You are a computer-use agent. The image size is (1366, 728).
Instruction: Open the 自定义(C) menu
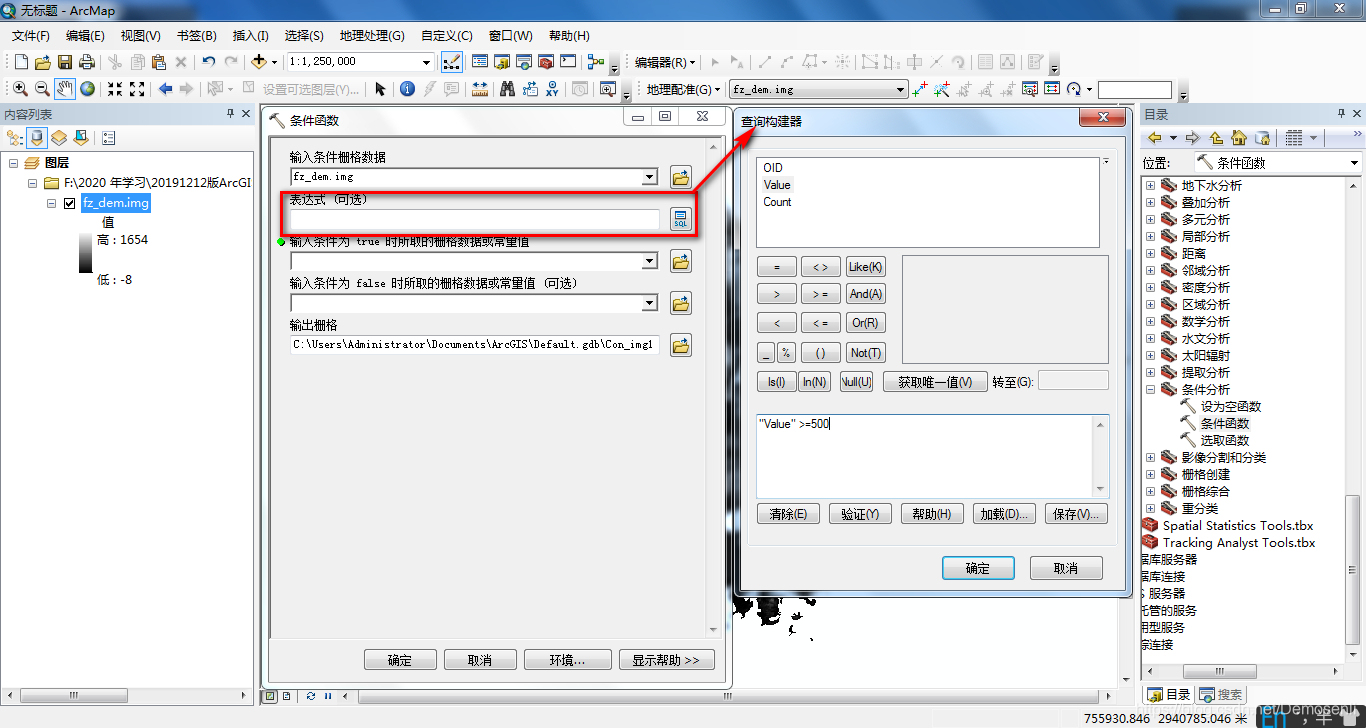[x=447, y=36]
